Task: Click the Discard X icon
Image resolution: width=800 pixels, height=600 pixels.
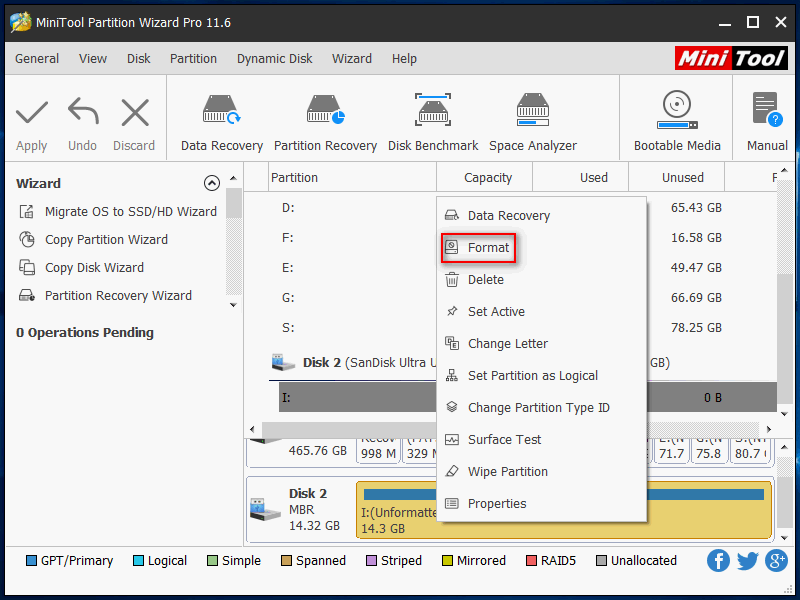Action: pos(134,114)
